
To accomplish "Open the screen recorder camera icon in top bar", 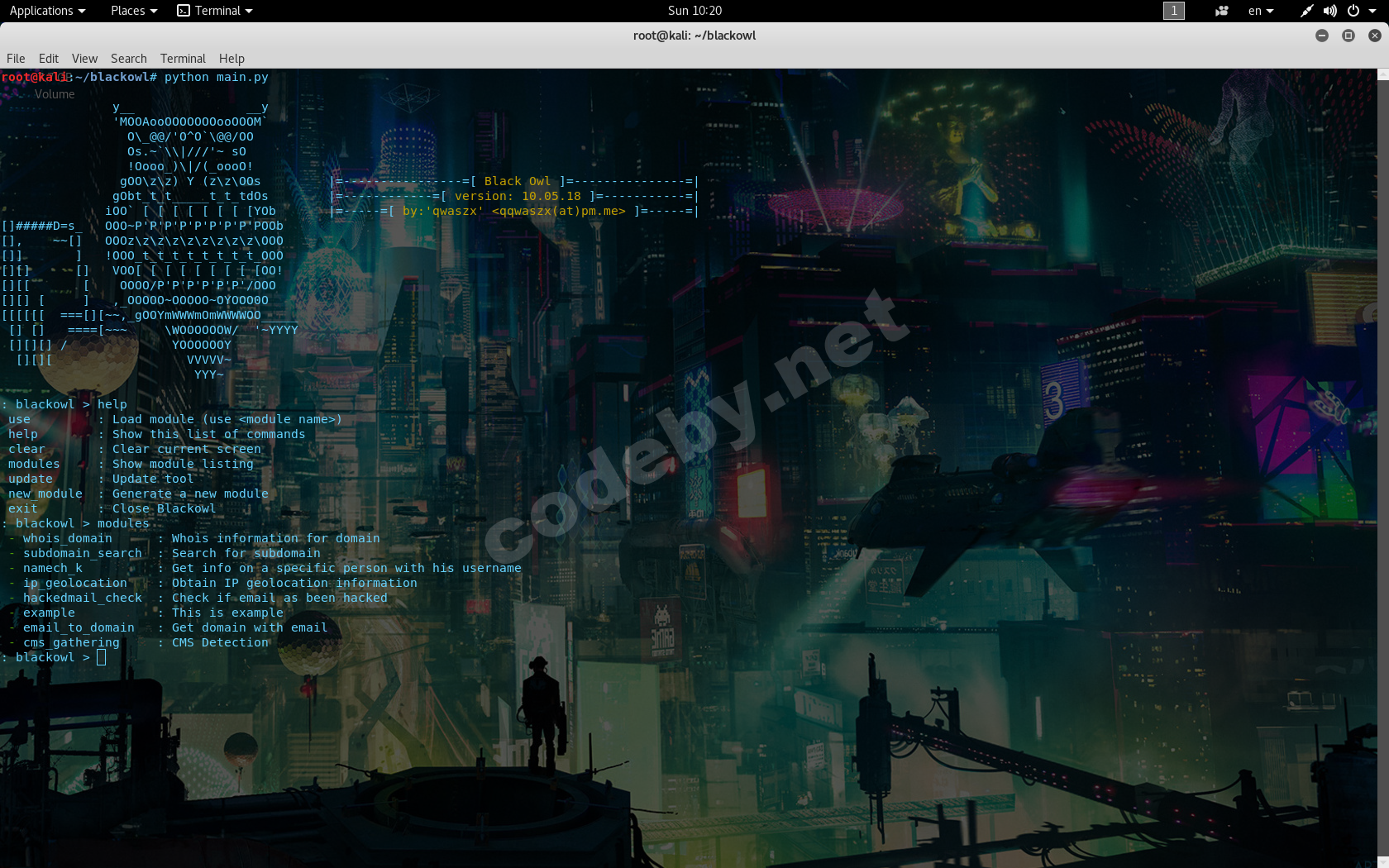I will [1221, 11].
